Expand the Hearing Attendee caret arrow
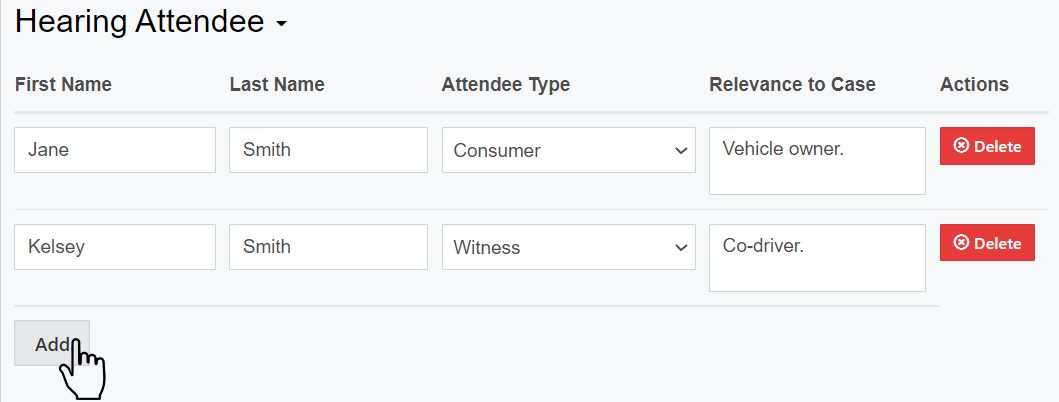Screen dimensions: 1059x402 point(281,24)
